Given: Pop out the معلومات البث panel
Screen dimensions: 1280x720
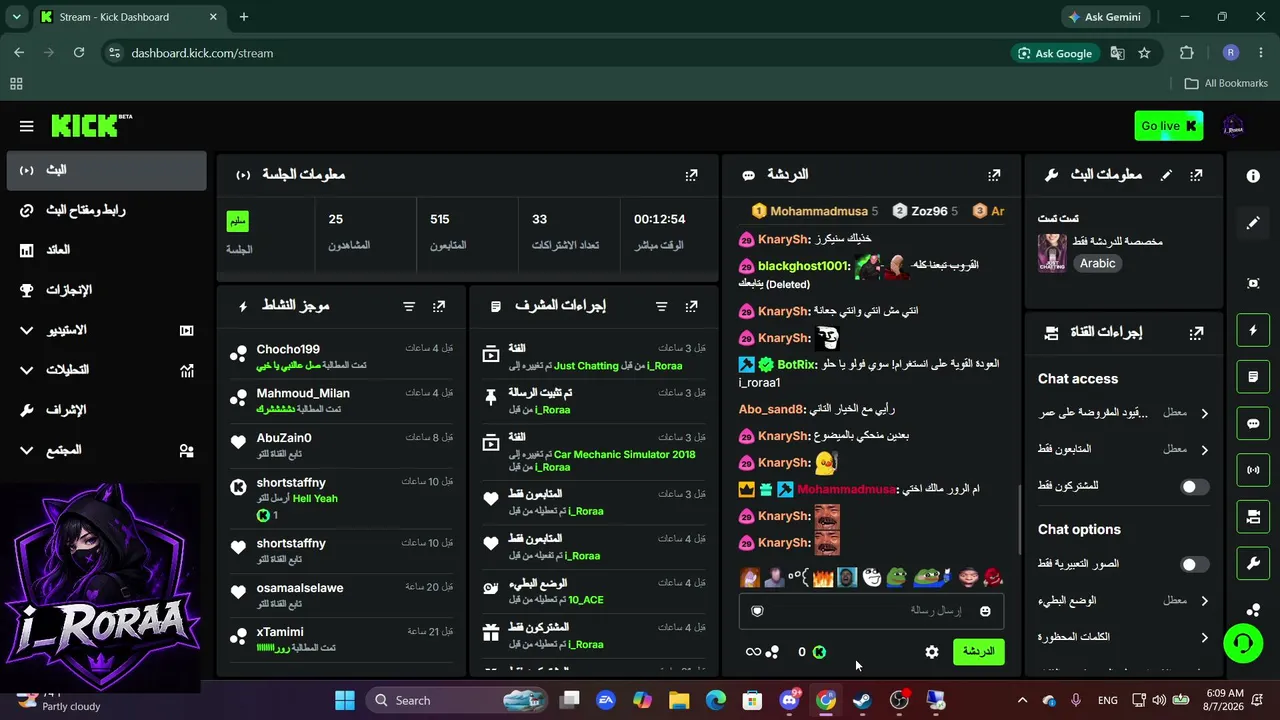Looking at the screenshot, I should click(1196, 175).
